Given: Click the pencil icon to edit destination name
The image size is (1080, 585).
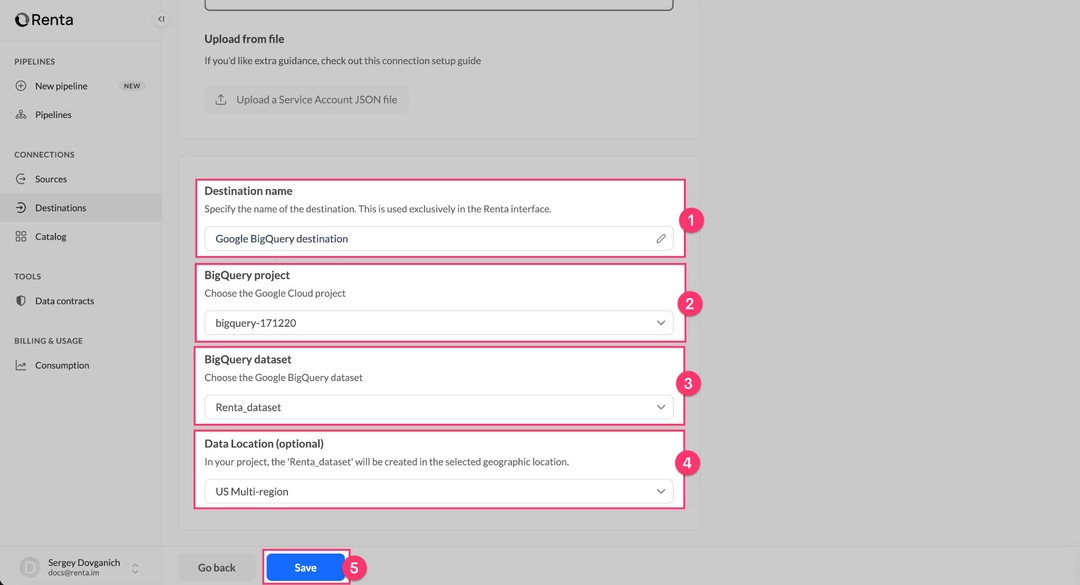Looking at the screenshot, I should click(x=659, y=238).
